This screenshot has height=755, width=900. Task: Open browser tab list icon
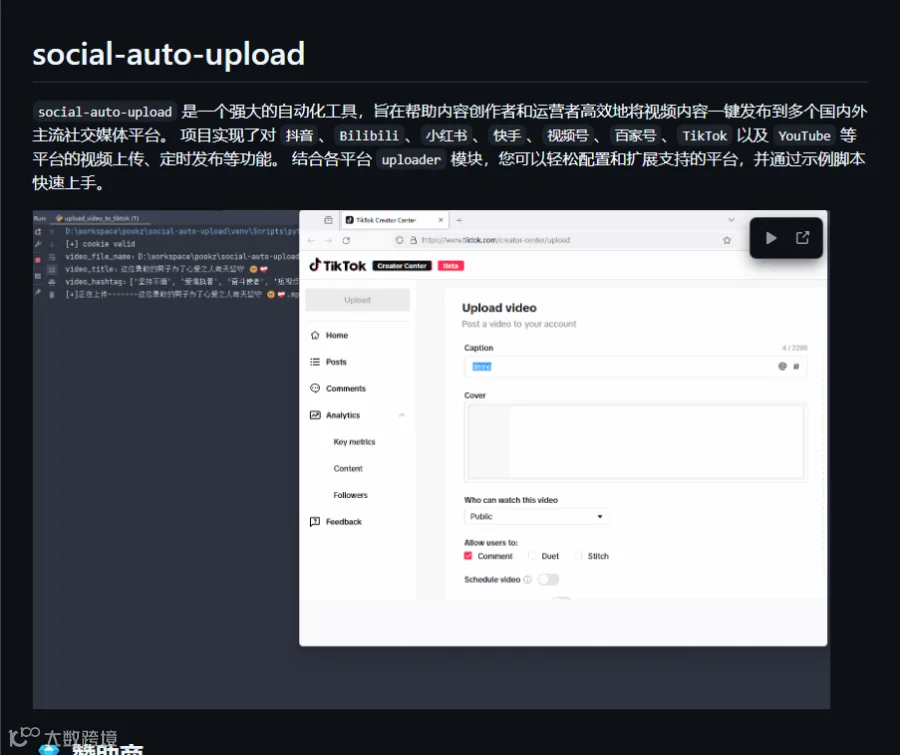click(x=328, y=220)
